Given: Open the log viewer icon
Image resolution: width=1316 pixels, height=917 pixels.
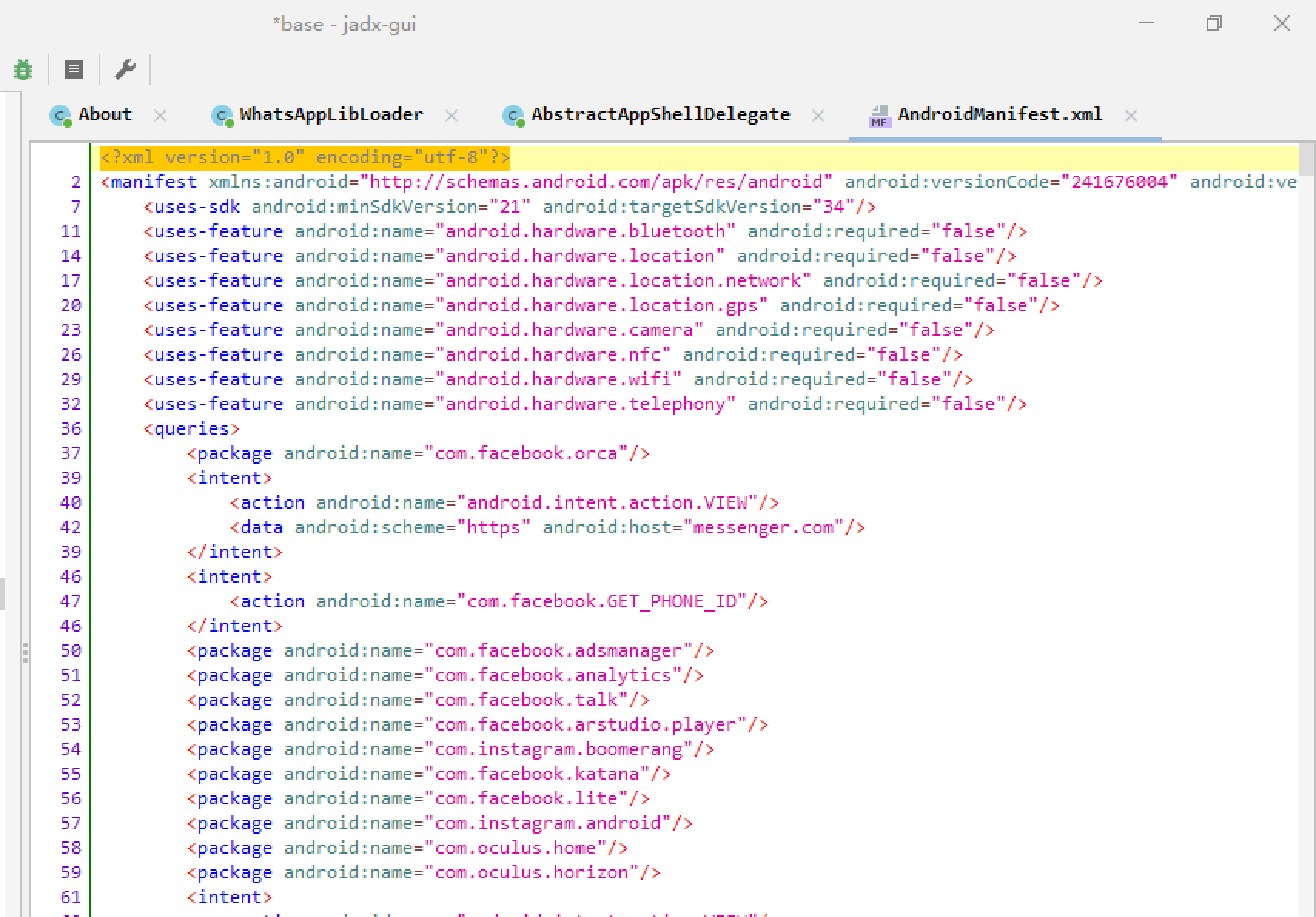Looking at the screenshot, I should coord(74,70).
